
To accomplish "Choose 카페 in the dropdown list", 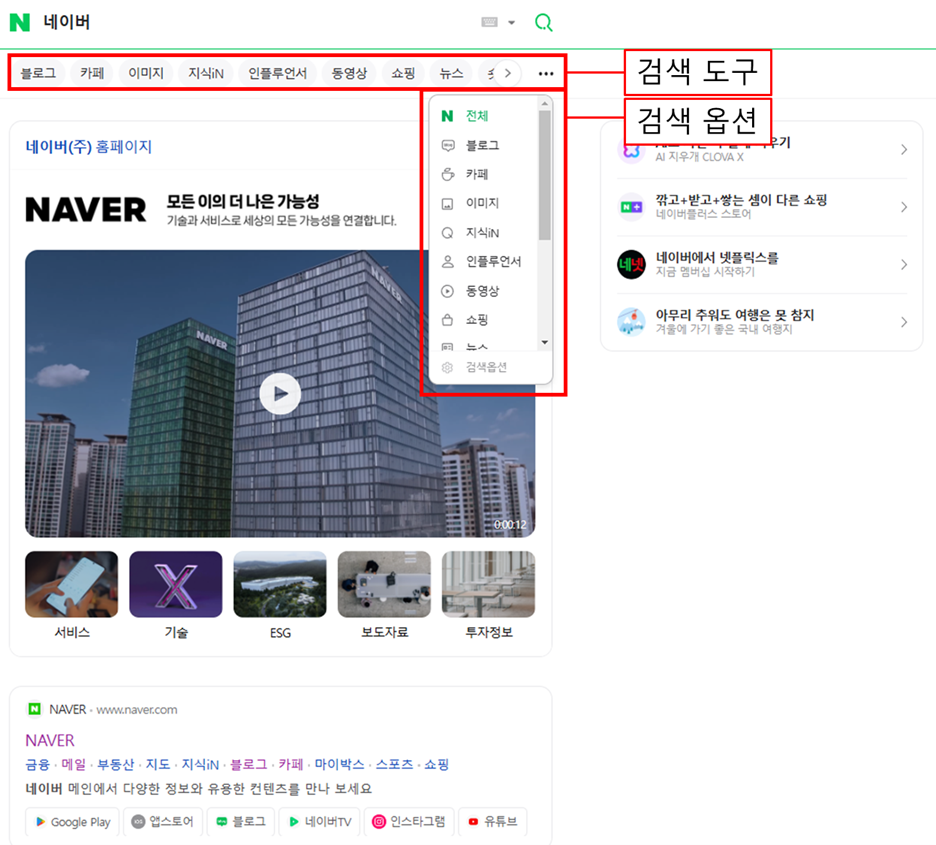I will coord(484,174).
